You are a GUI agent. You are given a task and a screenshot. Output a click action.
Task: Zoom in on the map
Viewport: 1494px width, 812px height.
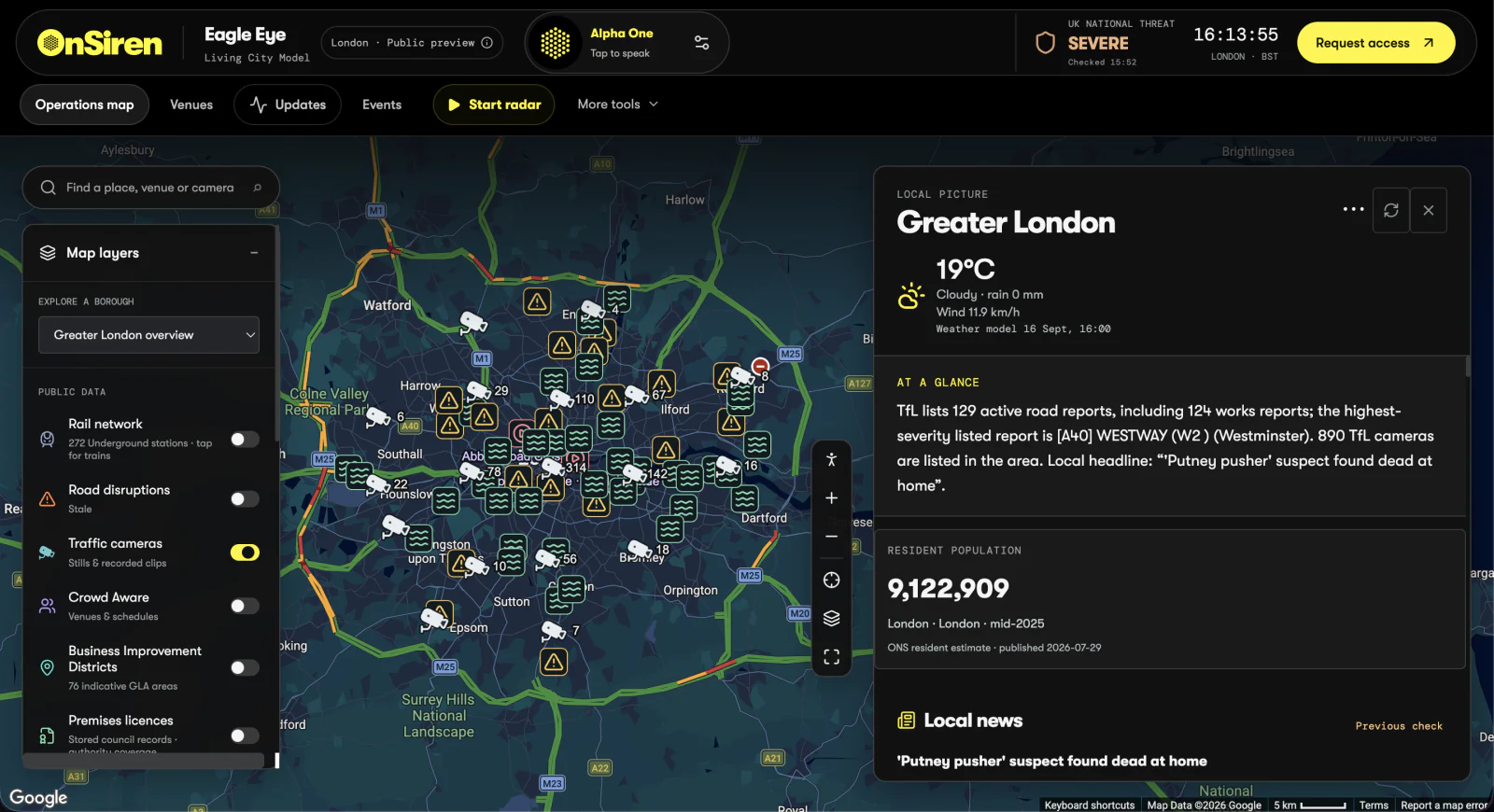(831, 498)
